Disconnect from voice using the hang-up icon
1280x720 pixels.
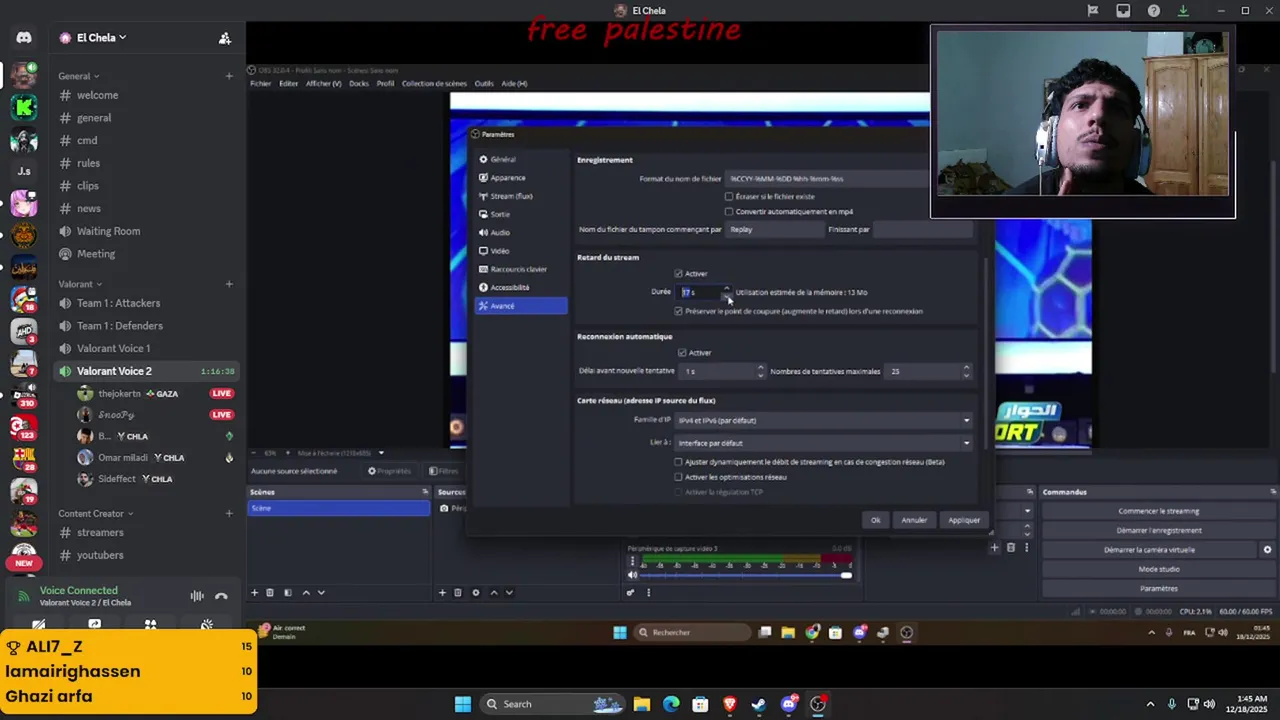(x=221, y=596)
